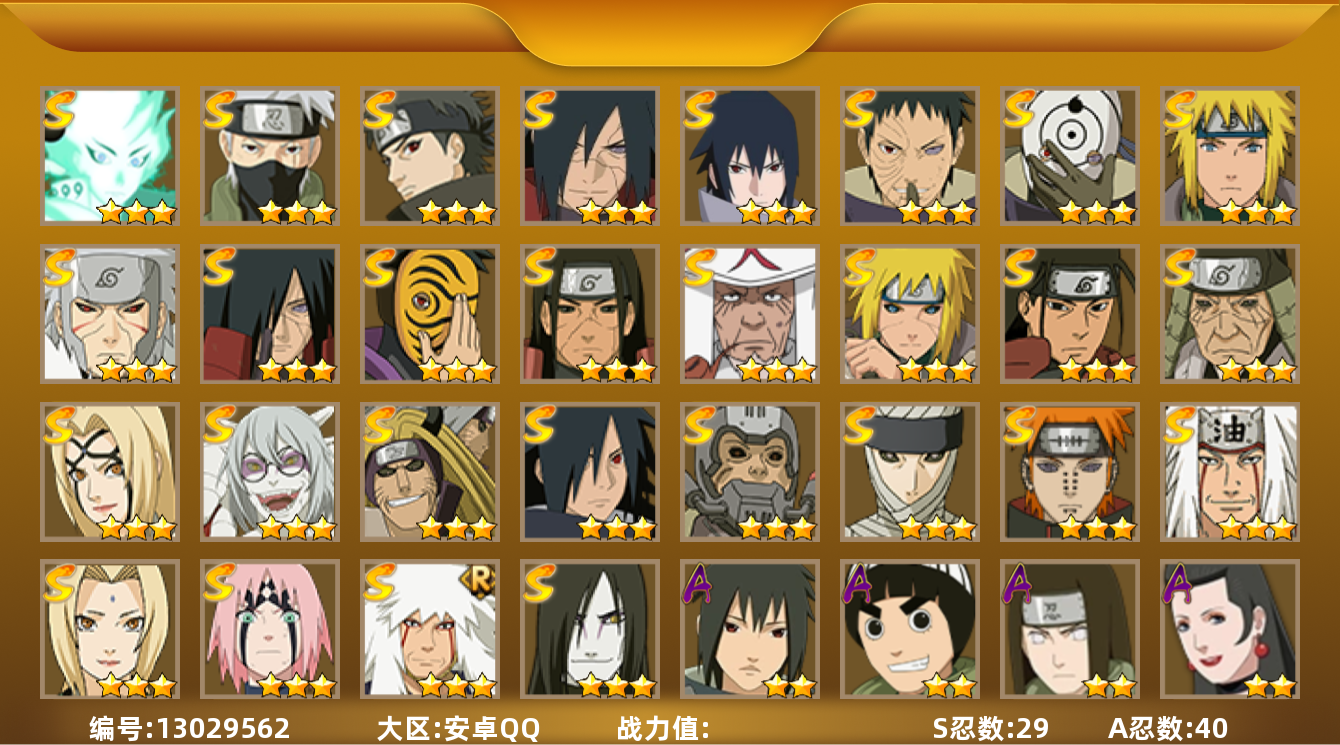Click the masked silver-haired ninja portrait
This screenshot has width=1340, height=745.
coord(270,156)
